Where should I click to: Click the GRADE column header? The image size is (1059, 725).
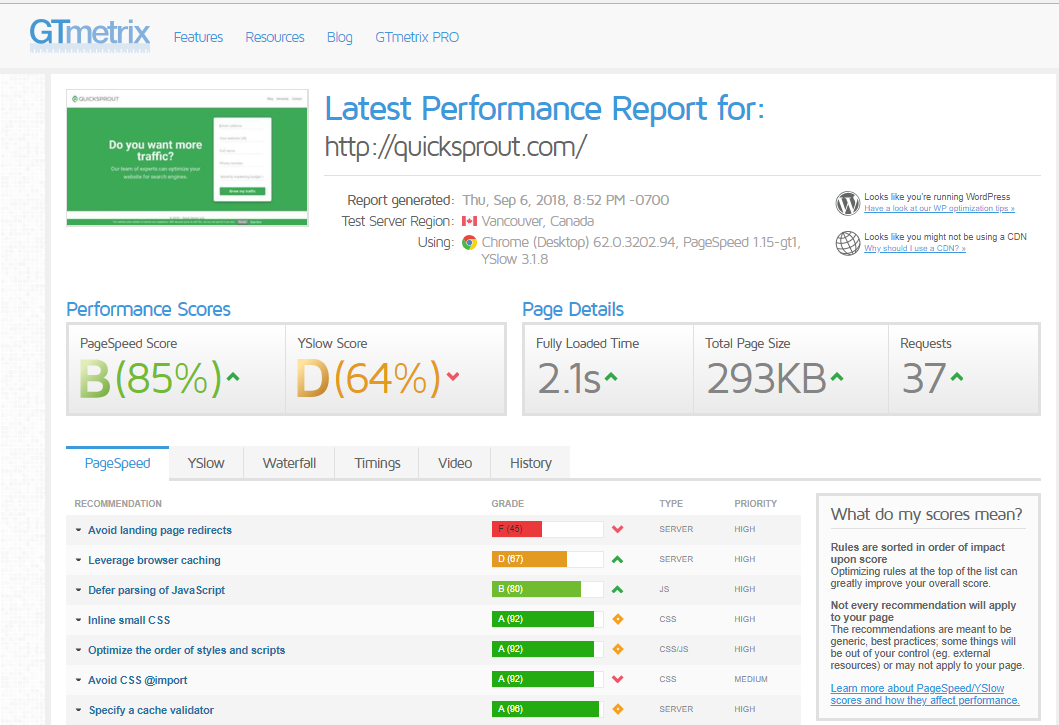click(508, 503)
